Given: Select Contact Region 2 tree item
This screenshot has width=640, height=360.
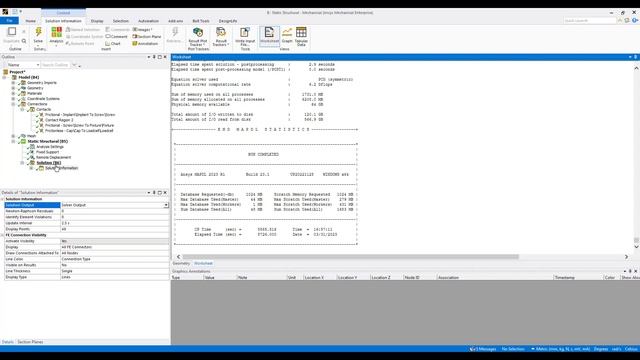Looking at the screenshot, I should [x=59, y=120].
